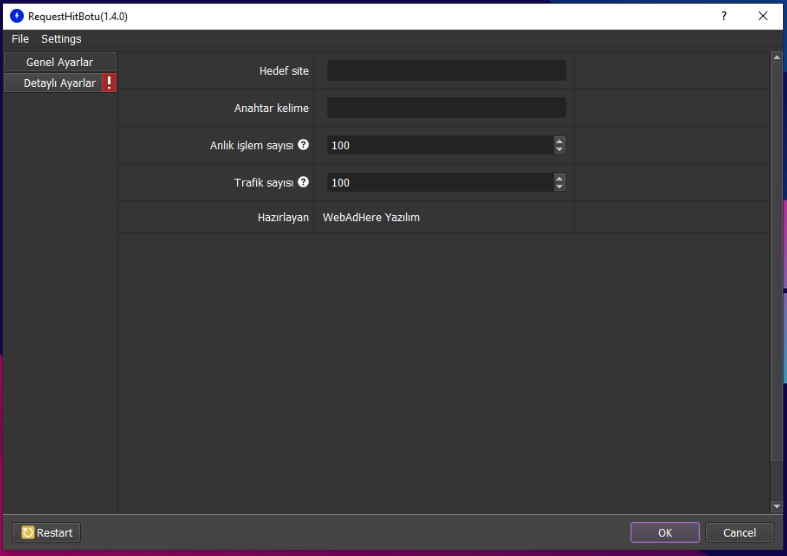
Task: Increase the Anlık işlem sayısı value
Action: pyautogui.click(x=559, y=141)
